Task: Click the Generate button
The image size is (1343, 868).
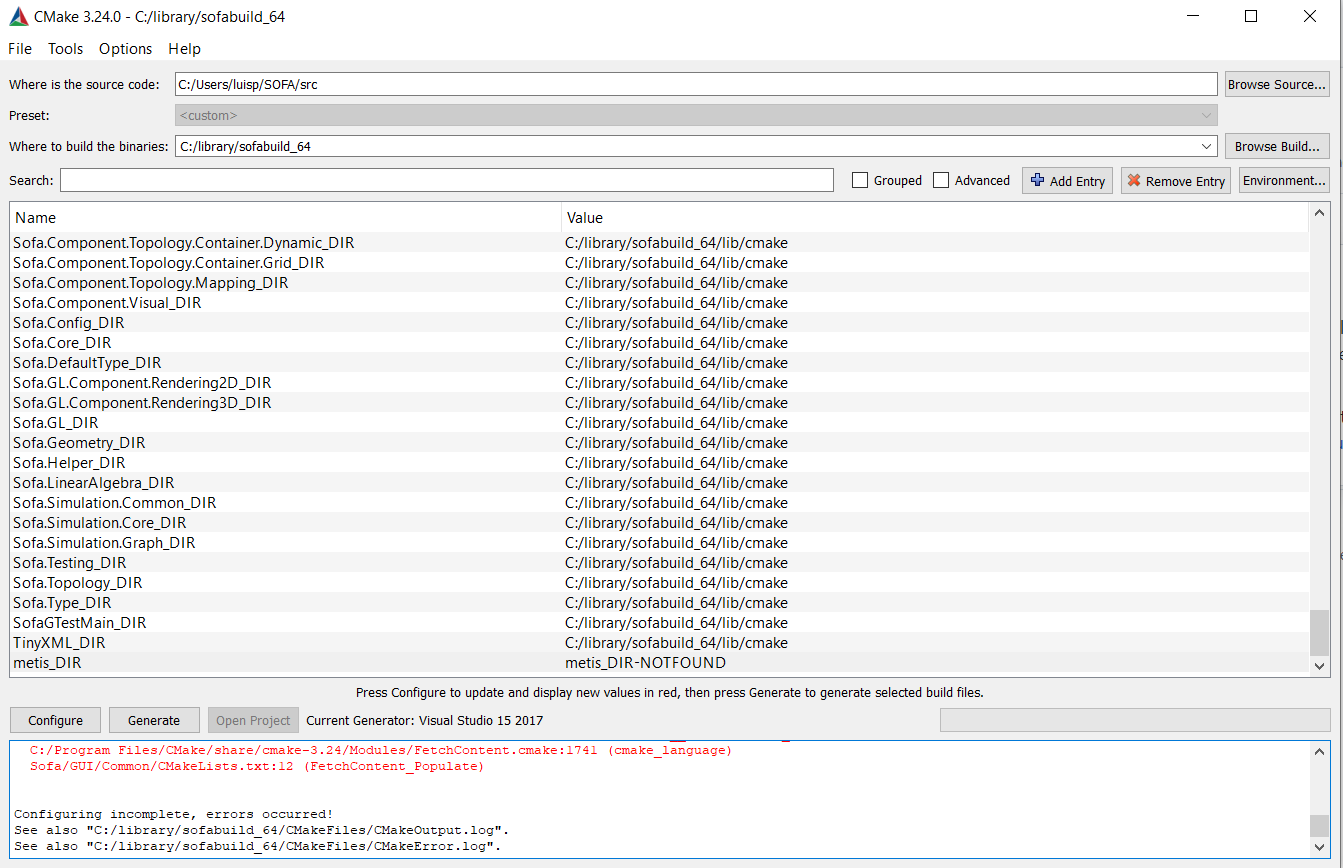Action: tap(154, 720)
